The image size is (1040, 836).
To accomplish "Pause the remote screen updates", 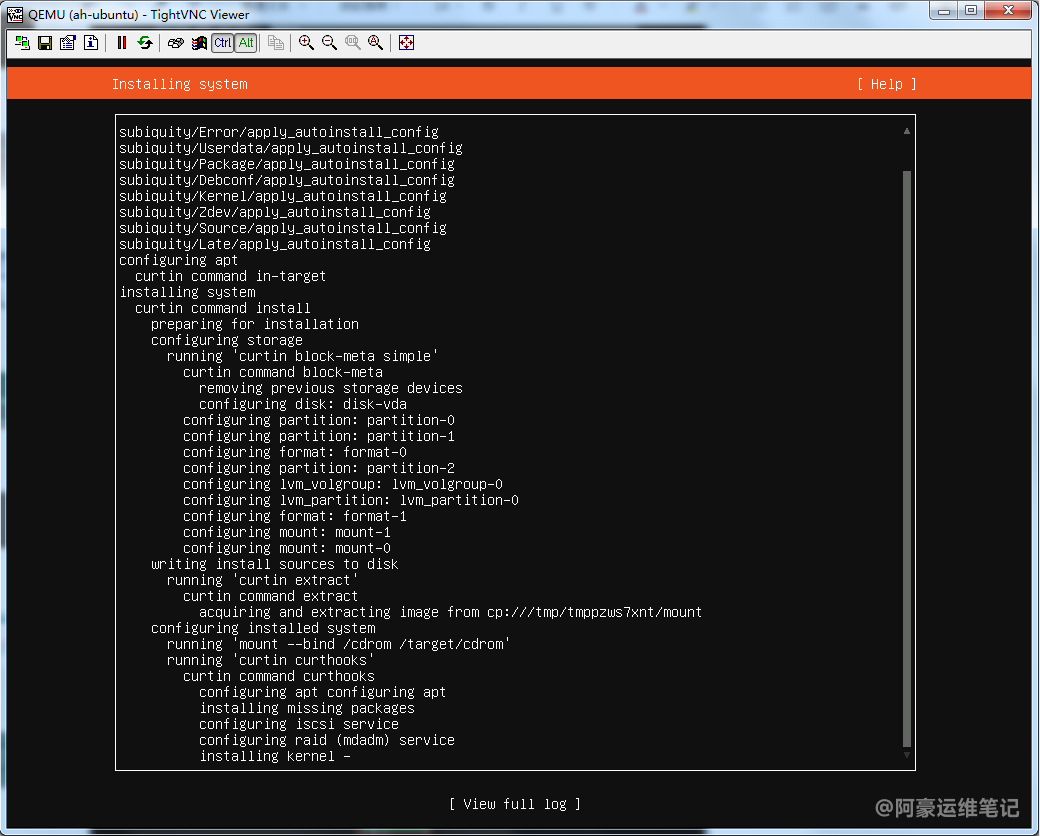I will tap(122, 43).
